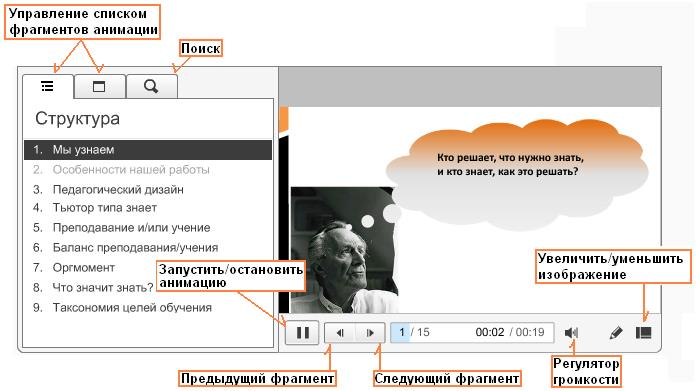Skip to the next fragment
This screenshot has height=391, width=696.
pos(370,333)
